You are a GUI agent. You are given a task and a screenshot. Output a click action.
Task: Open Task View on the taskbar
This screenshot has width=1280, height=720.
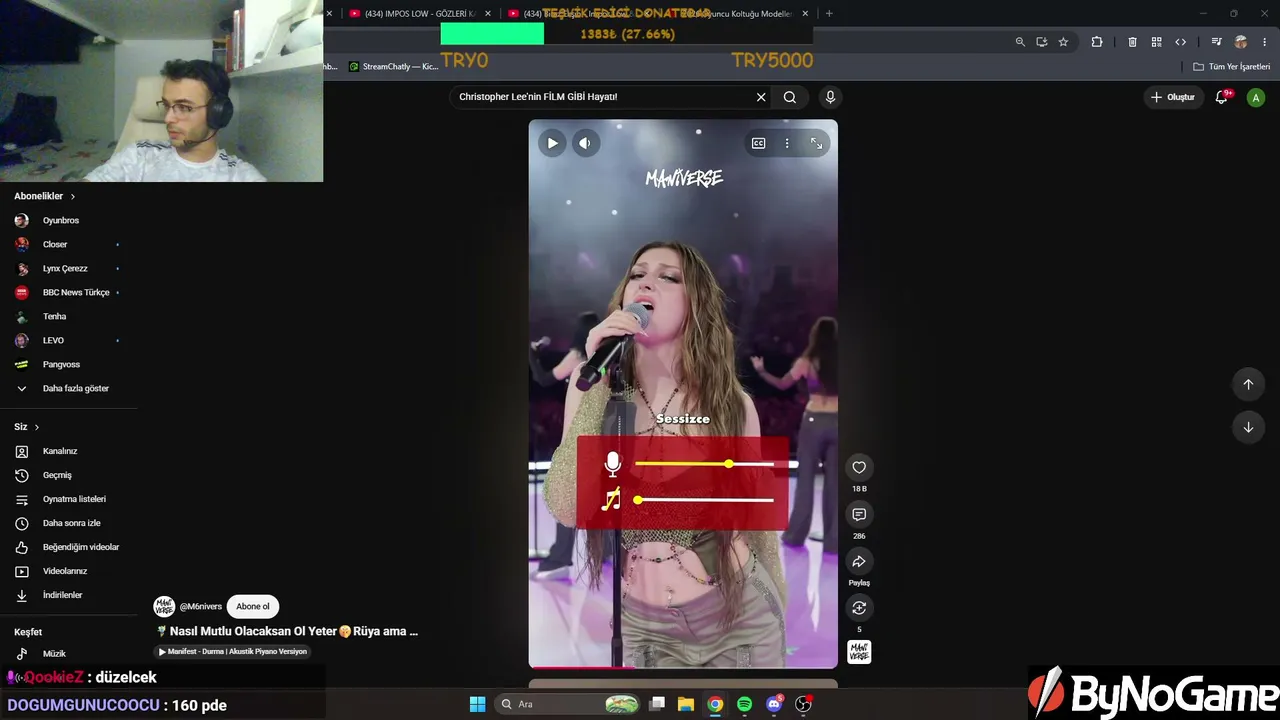click(x=657, y=704)
